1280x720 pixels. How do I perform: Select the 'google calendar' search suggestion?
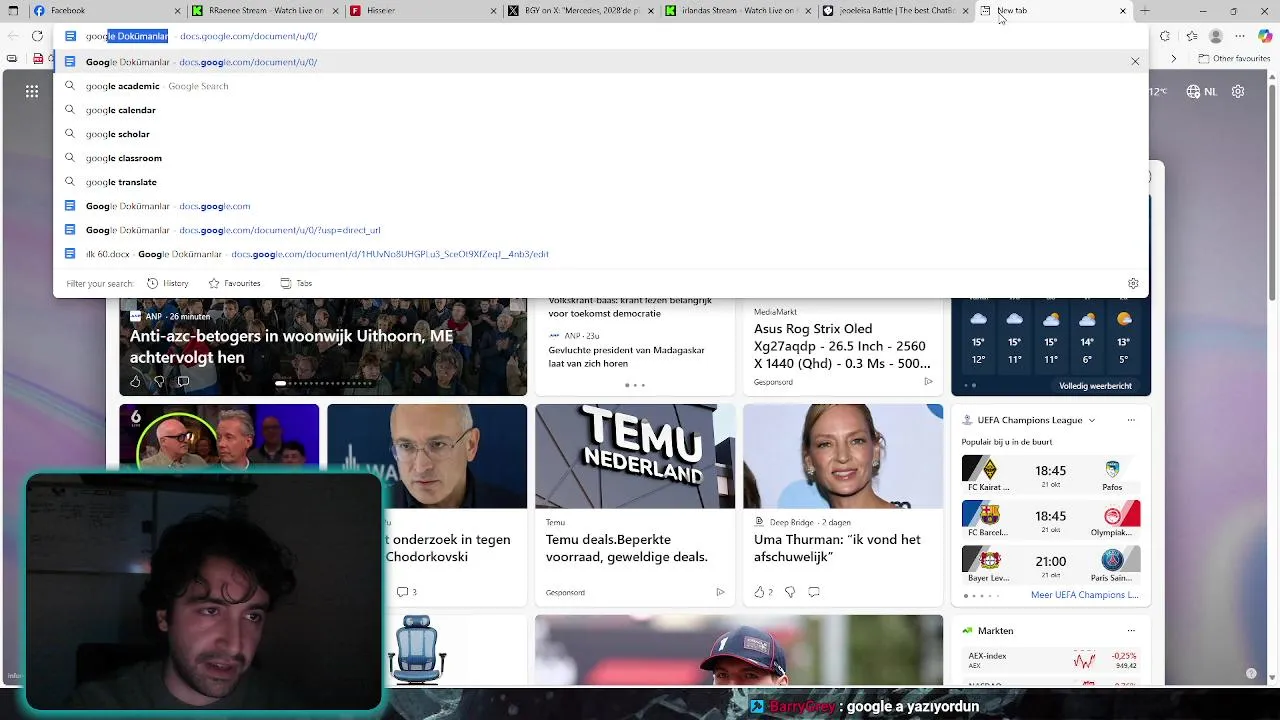pyautogui.click(x=600, y=110)
